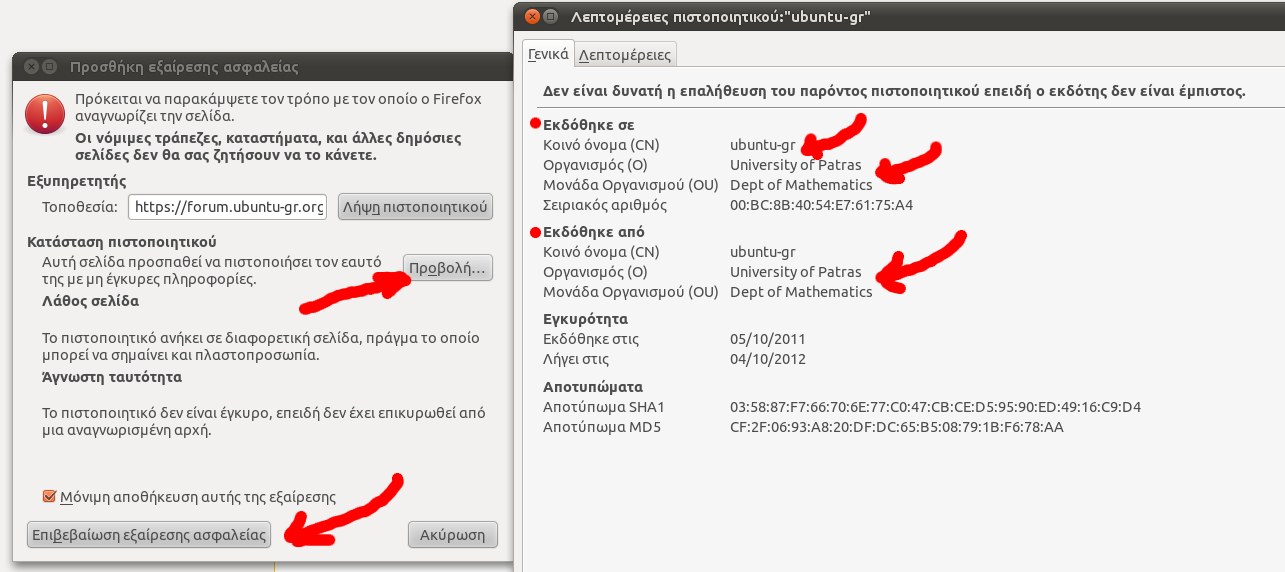
Task: Open the Λεπτομέρειες tab
Action: [x=625, y=54]
